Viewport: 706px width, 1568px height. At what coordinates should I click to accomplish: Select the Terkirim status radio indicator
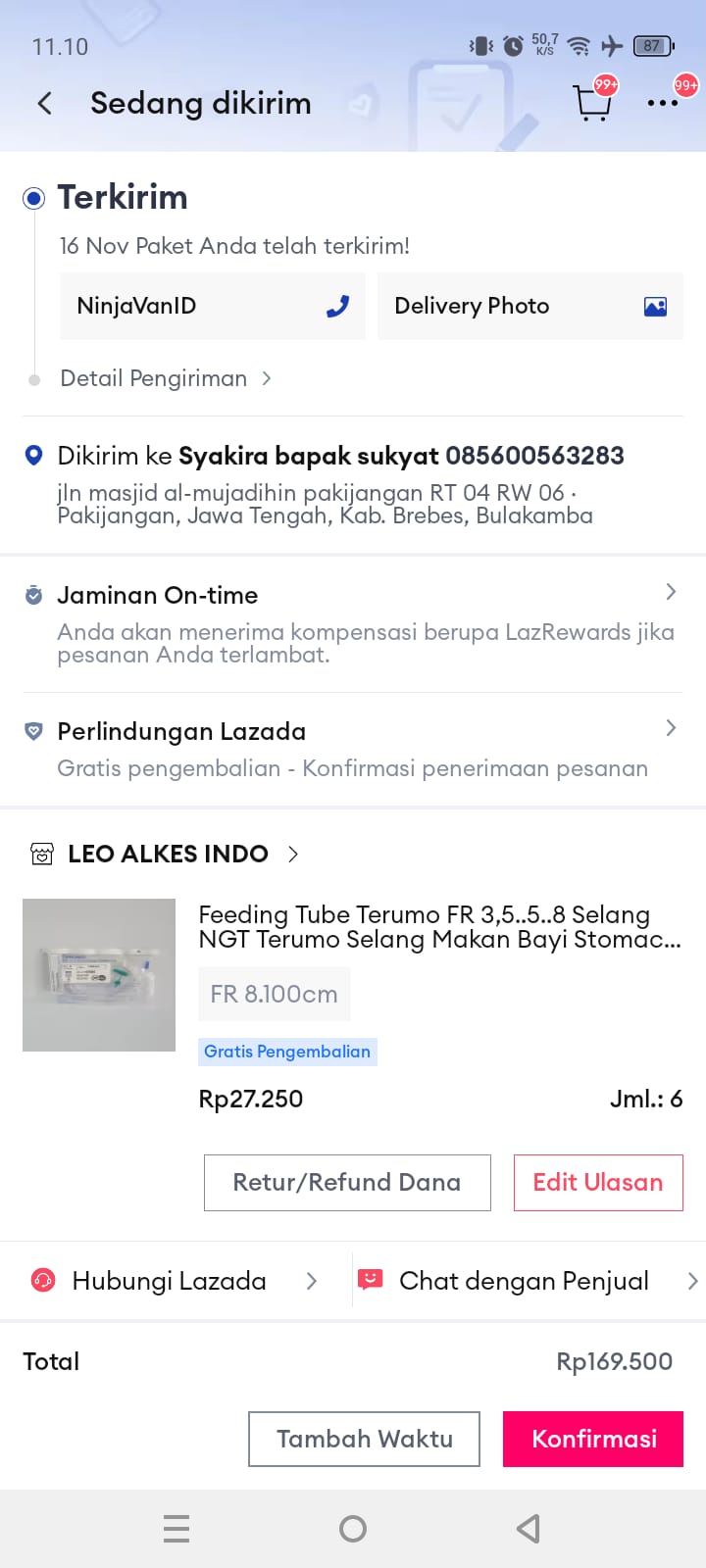click(x=33, y=199)
